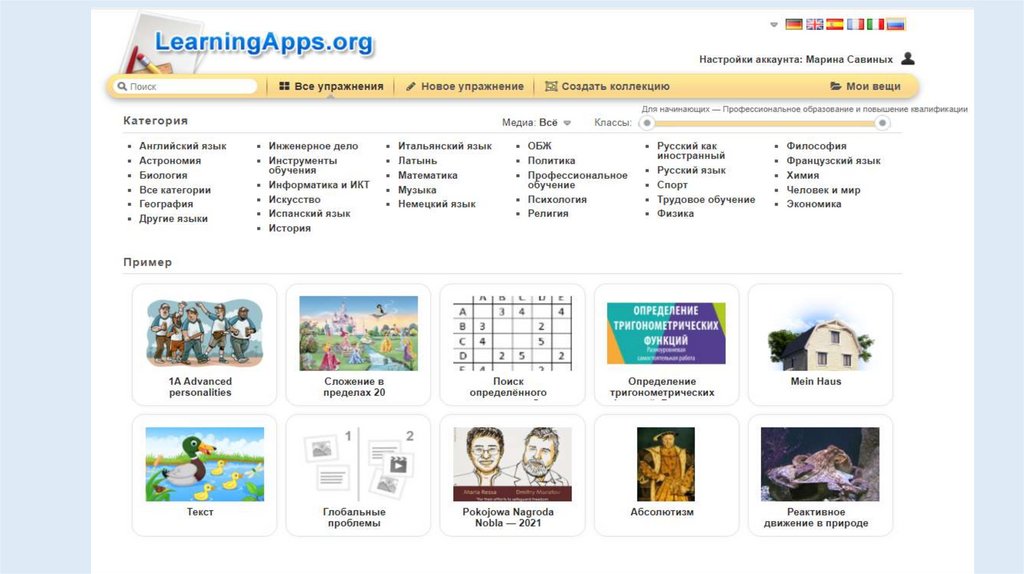
Task: Open the 1A Advanced personalities exercise
Action: pyautogui.click(x=204, y=344)
